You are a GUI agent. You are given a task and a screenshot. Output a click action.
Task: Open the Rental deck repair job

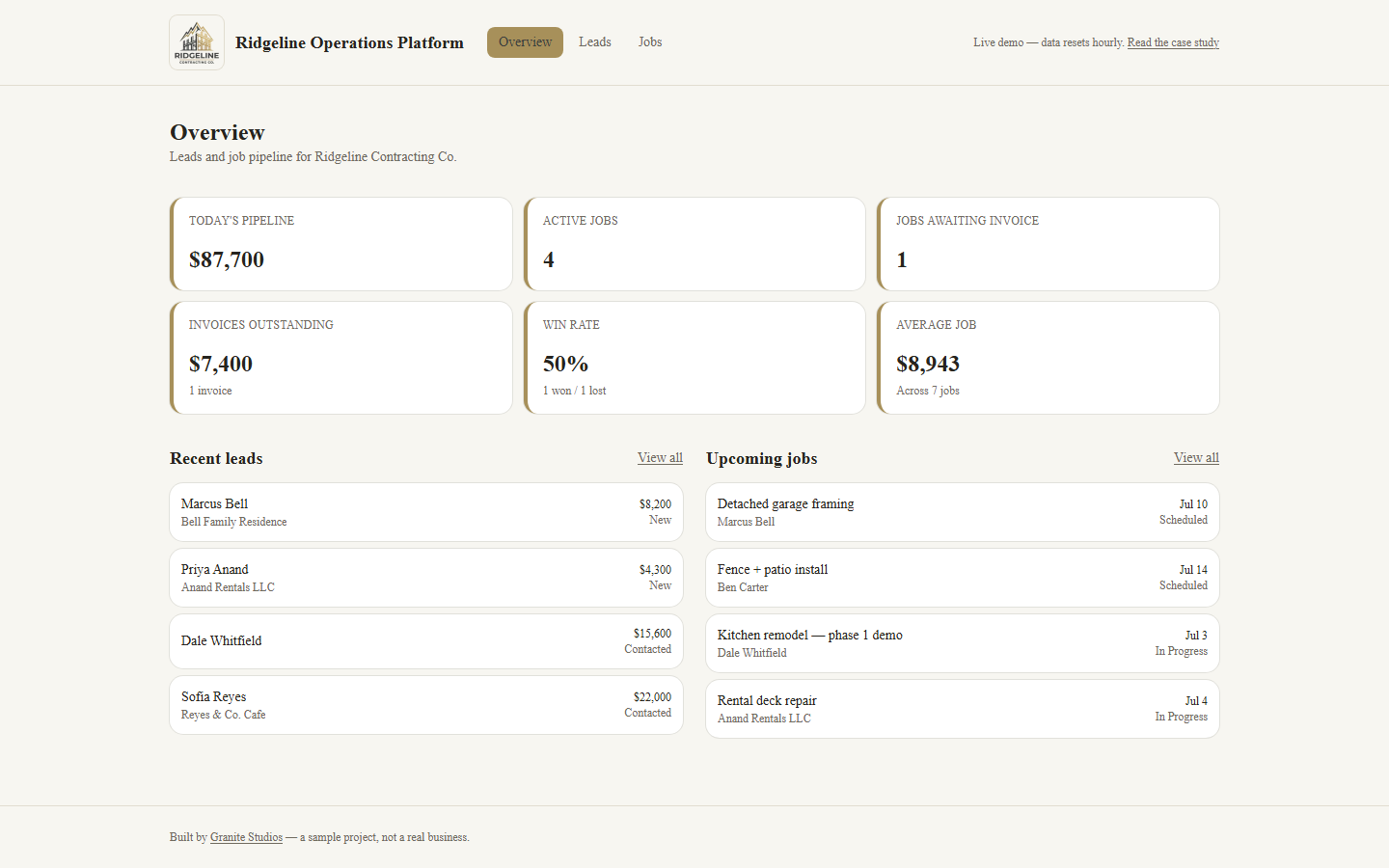(963, 709)
